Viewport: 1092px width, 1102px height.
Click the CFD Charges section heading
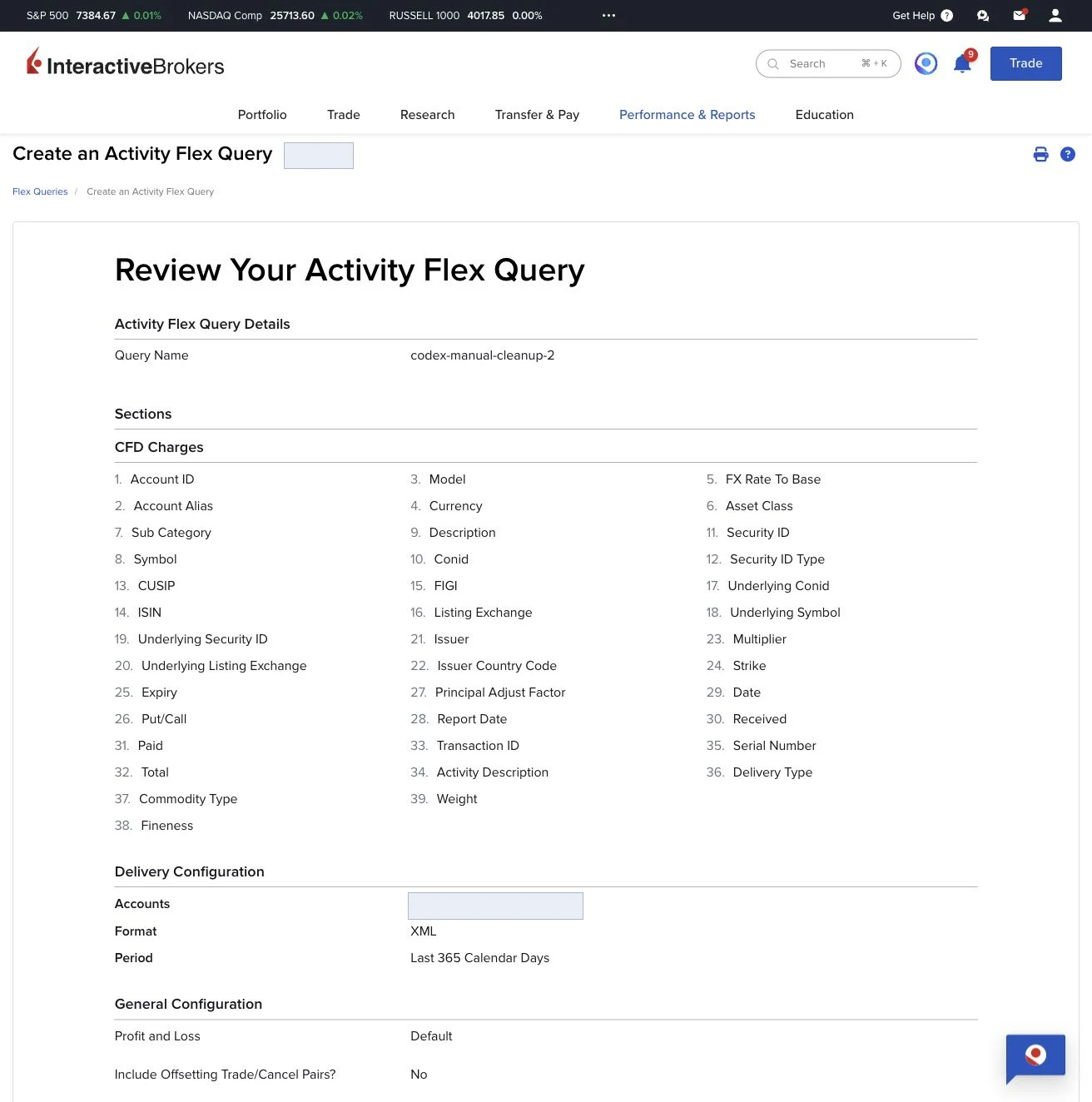click(159, 447)
